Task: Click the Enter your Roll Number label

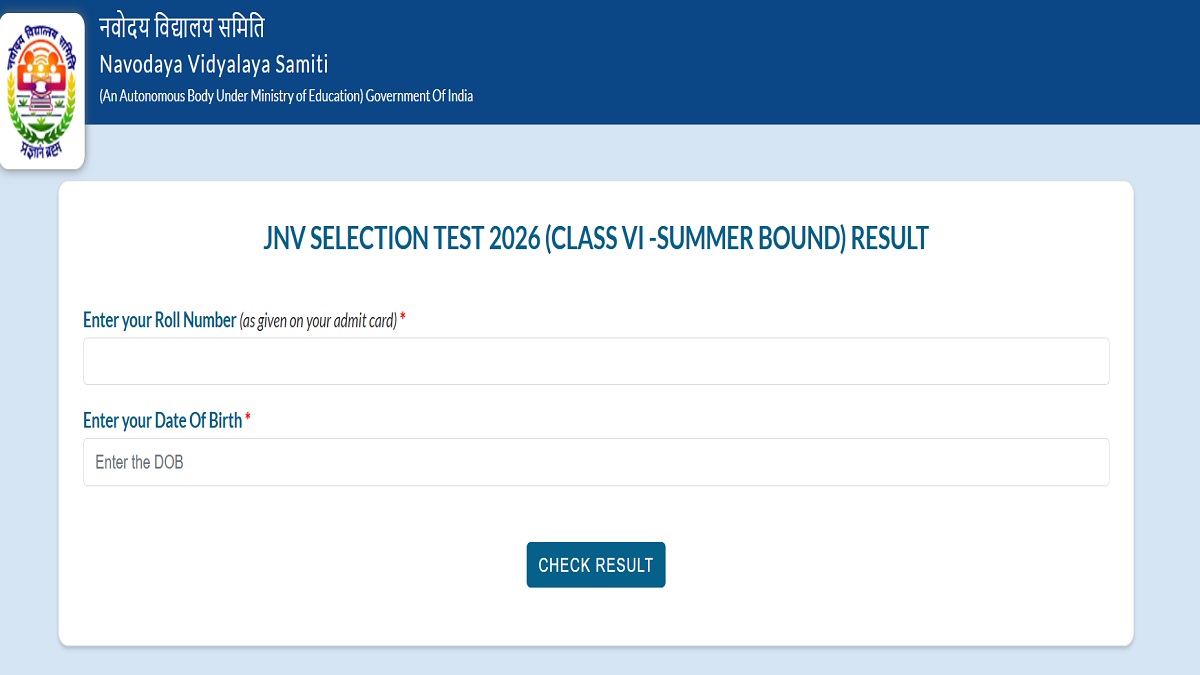Action: tap(159, 320)
